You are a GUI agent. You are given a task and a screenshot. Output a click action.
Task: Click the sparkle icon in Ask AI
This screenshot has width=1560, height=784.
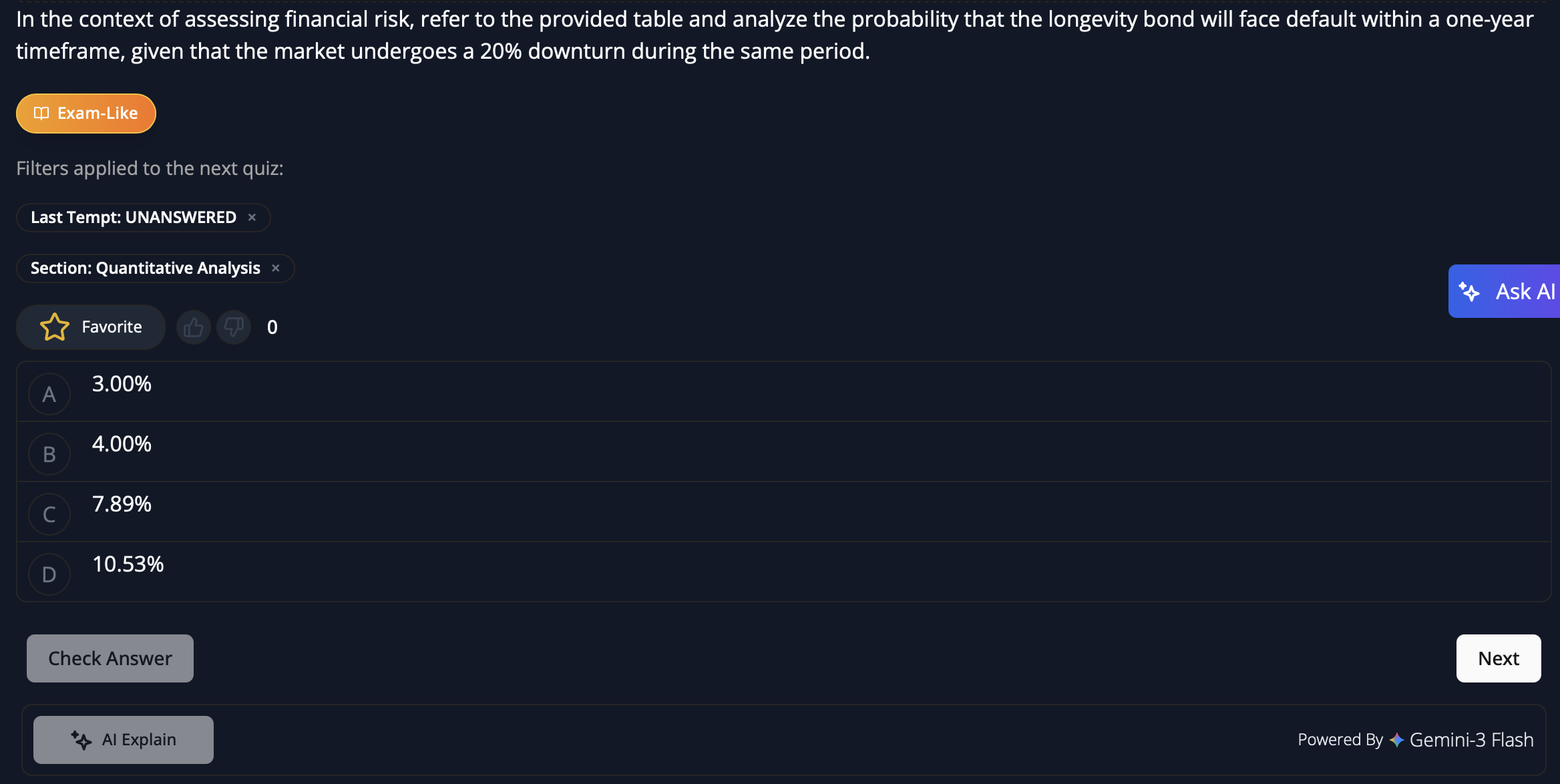tap(1469, 292)
